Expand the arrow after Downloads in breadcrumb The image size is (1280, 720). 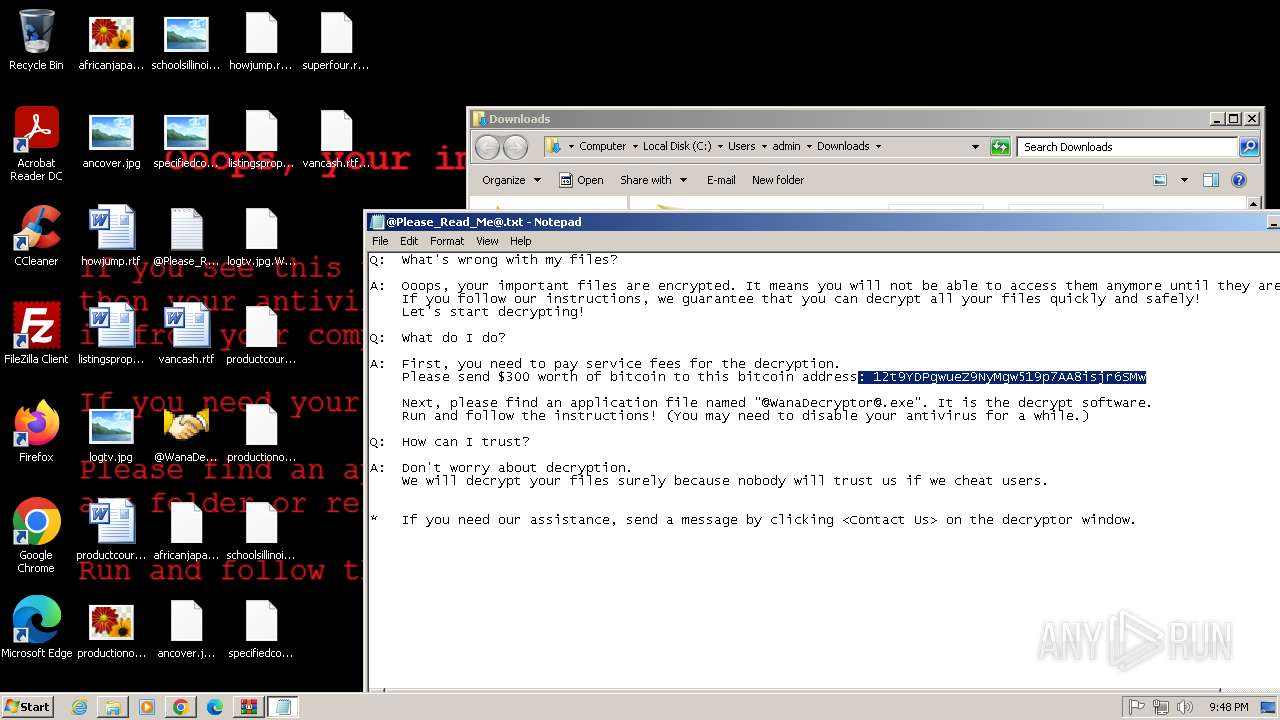pyautogui.click(x=878, y=146)
